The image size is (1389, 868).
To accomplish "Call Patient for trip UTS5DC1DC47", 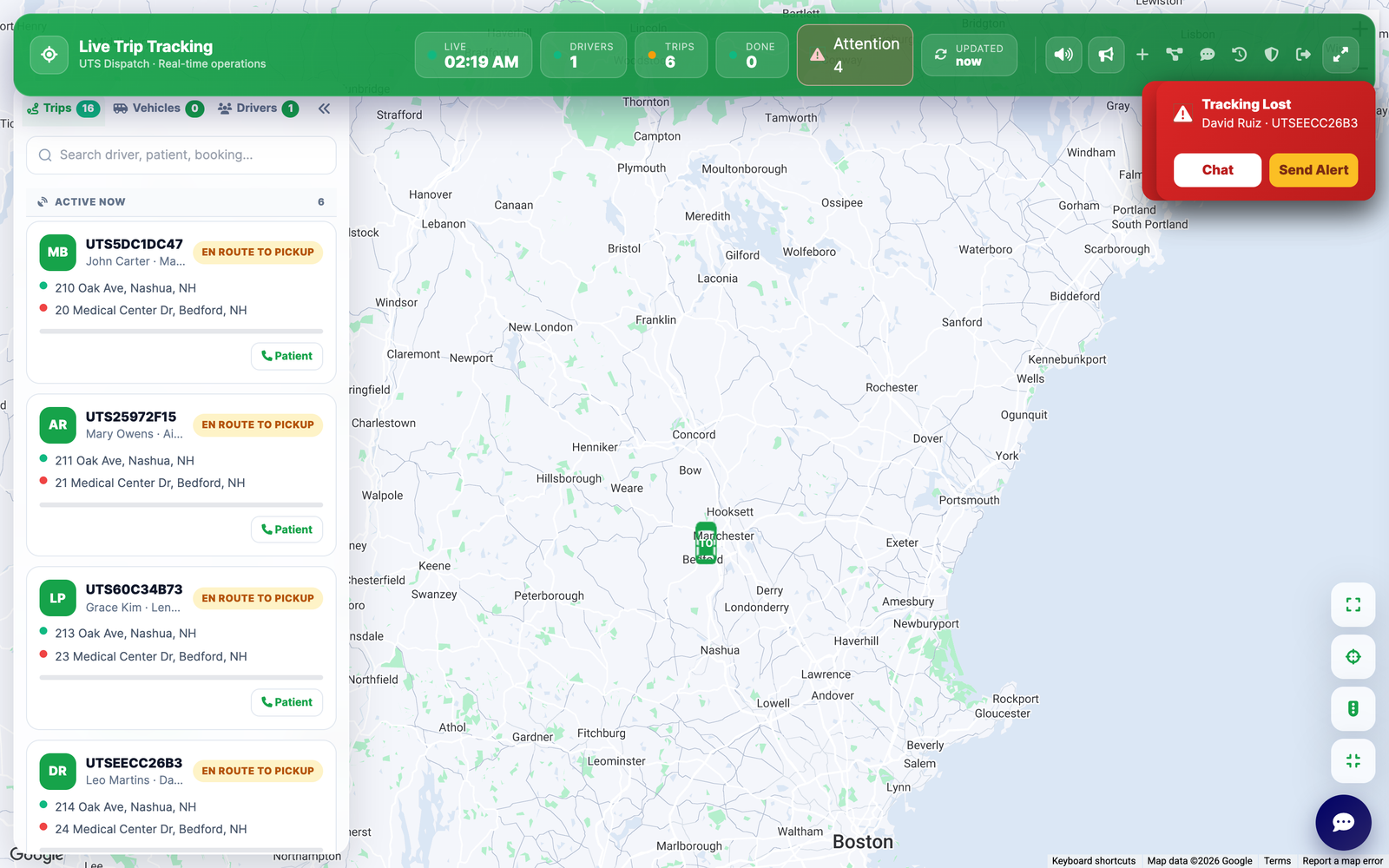I will (287, 356).
